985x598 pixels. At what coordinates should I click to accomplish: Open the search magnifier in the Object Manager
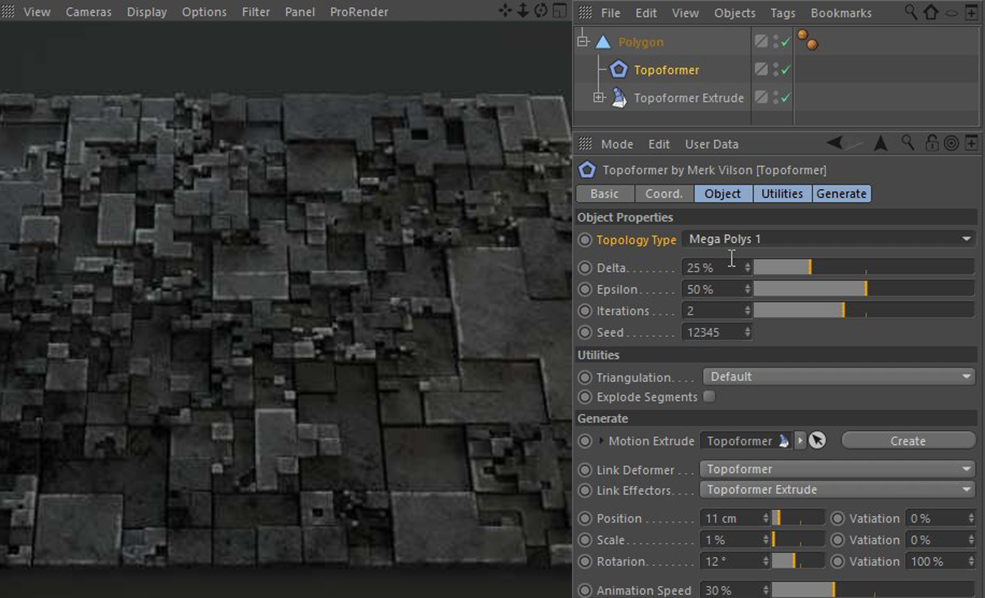910,12
